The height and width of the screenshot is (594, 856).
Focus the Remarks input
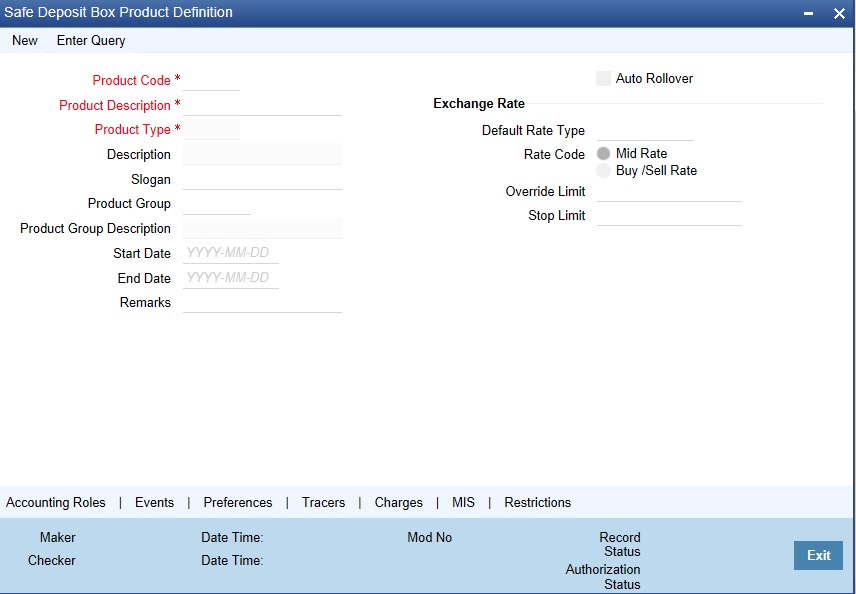[263, 302]
